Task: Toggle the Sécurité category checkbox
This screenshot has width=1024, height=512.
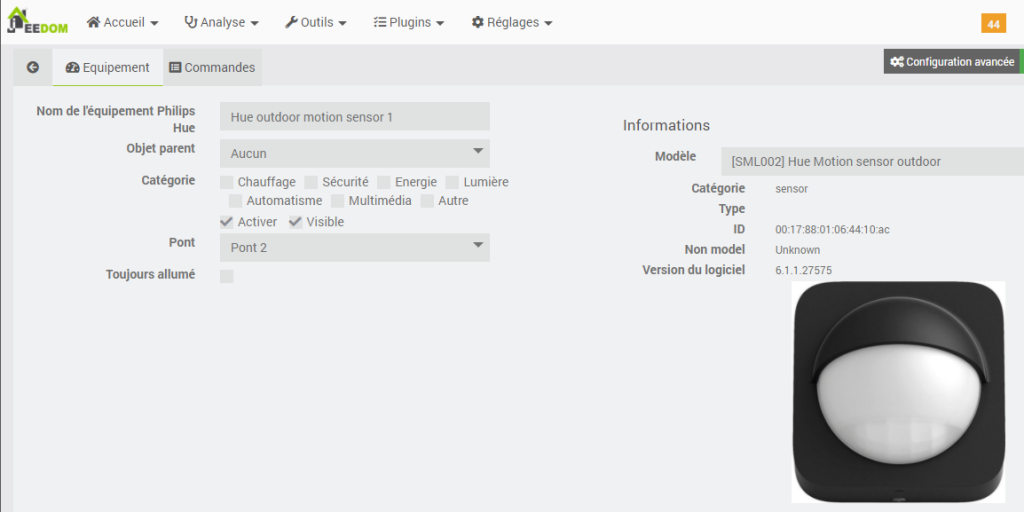Action: (x=311, y=182)
